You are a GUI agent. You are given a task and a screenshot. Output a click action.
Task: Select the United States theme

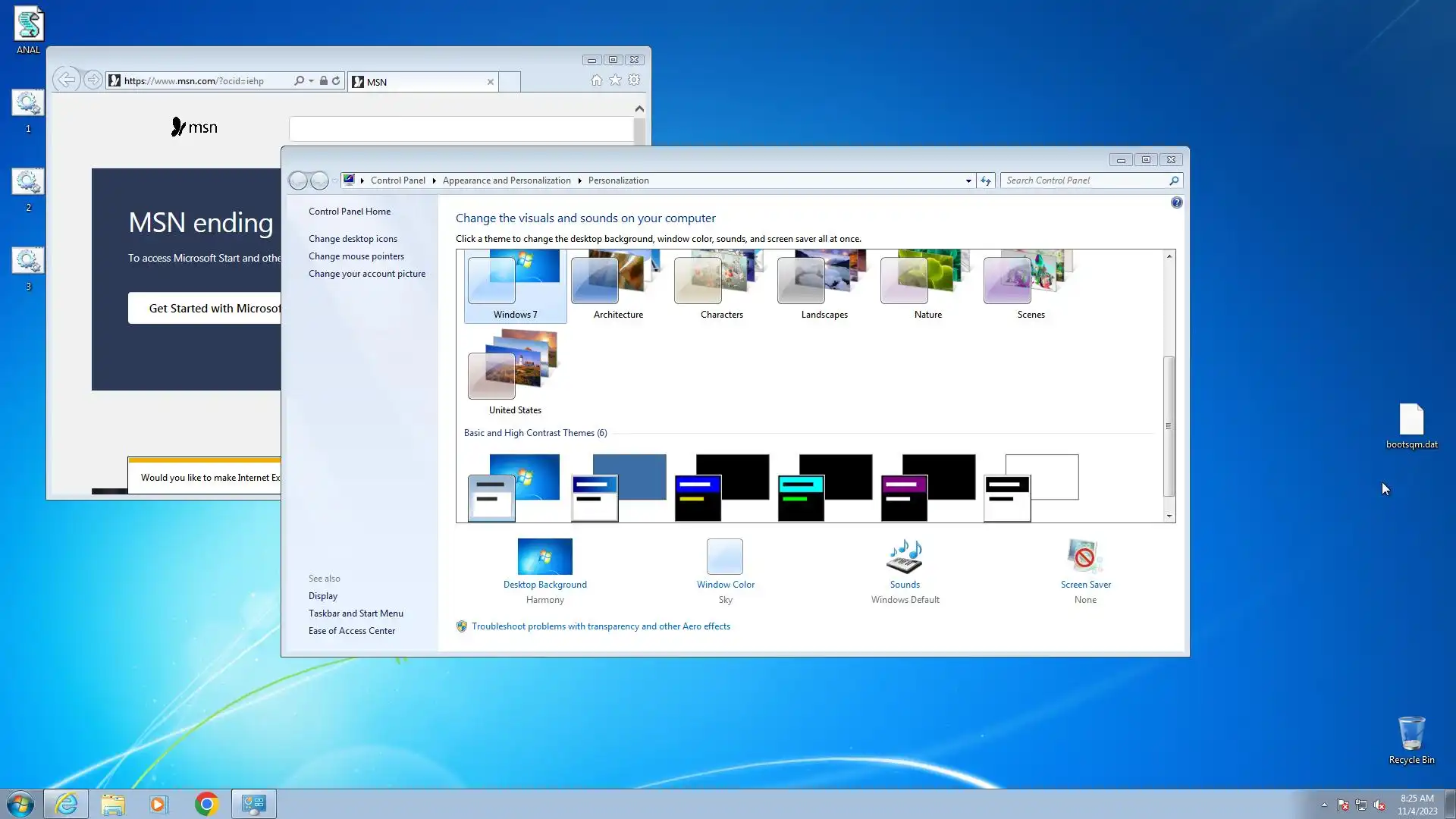(515, 375)
